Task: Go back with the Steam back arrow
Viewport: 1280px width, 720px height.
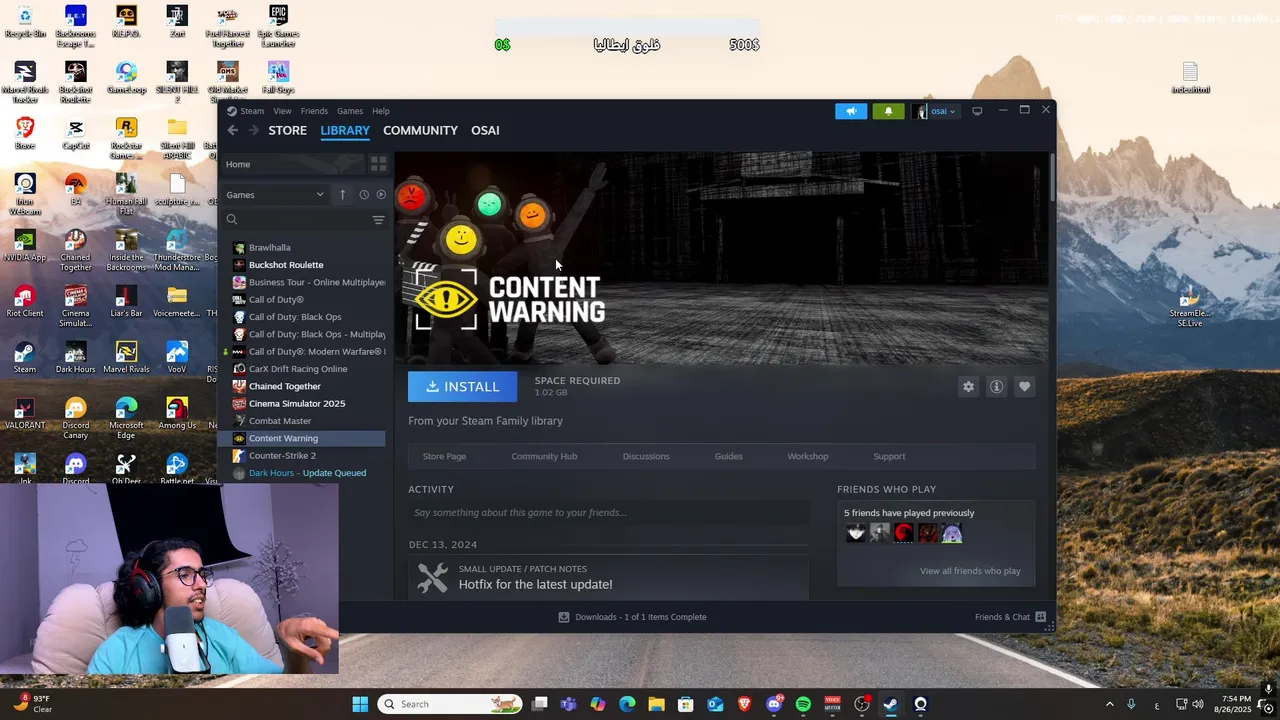Action: pos(232,130)
